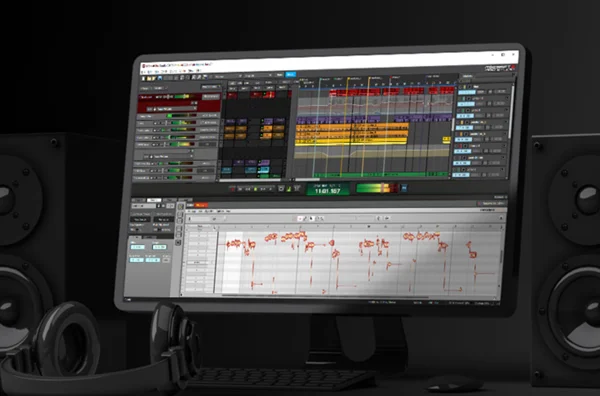This screenshot has height=396, width=600.
Task: Select the highlighted Sound tab in lower panel
Action: click(x=154, y=200)
